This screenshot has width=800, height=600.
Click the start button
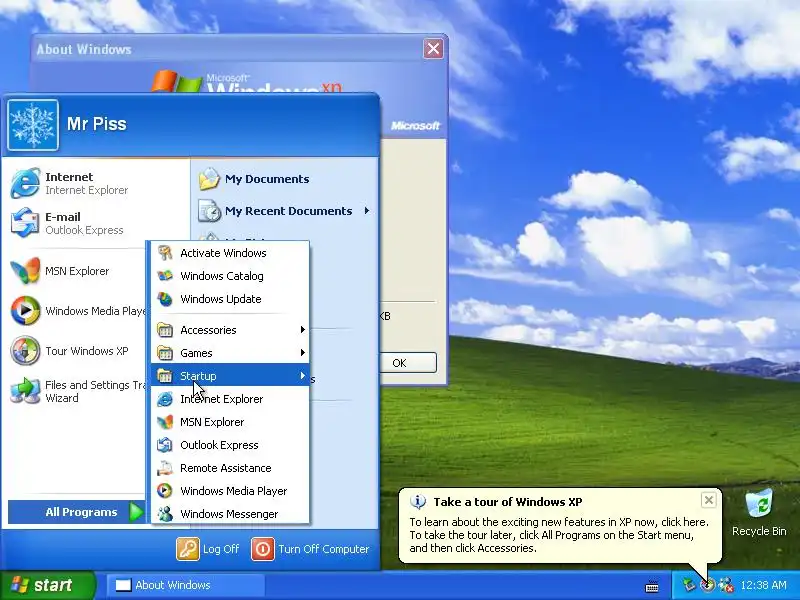coord(47,585)
